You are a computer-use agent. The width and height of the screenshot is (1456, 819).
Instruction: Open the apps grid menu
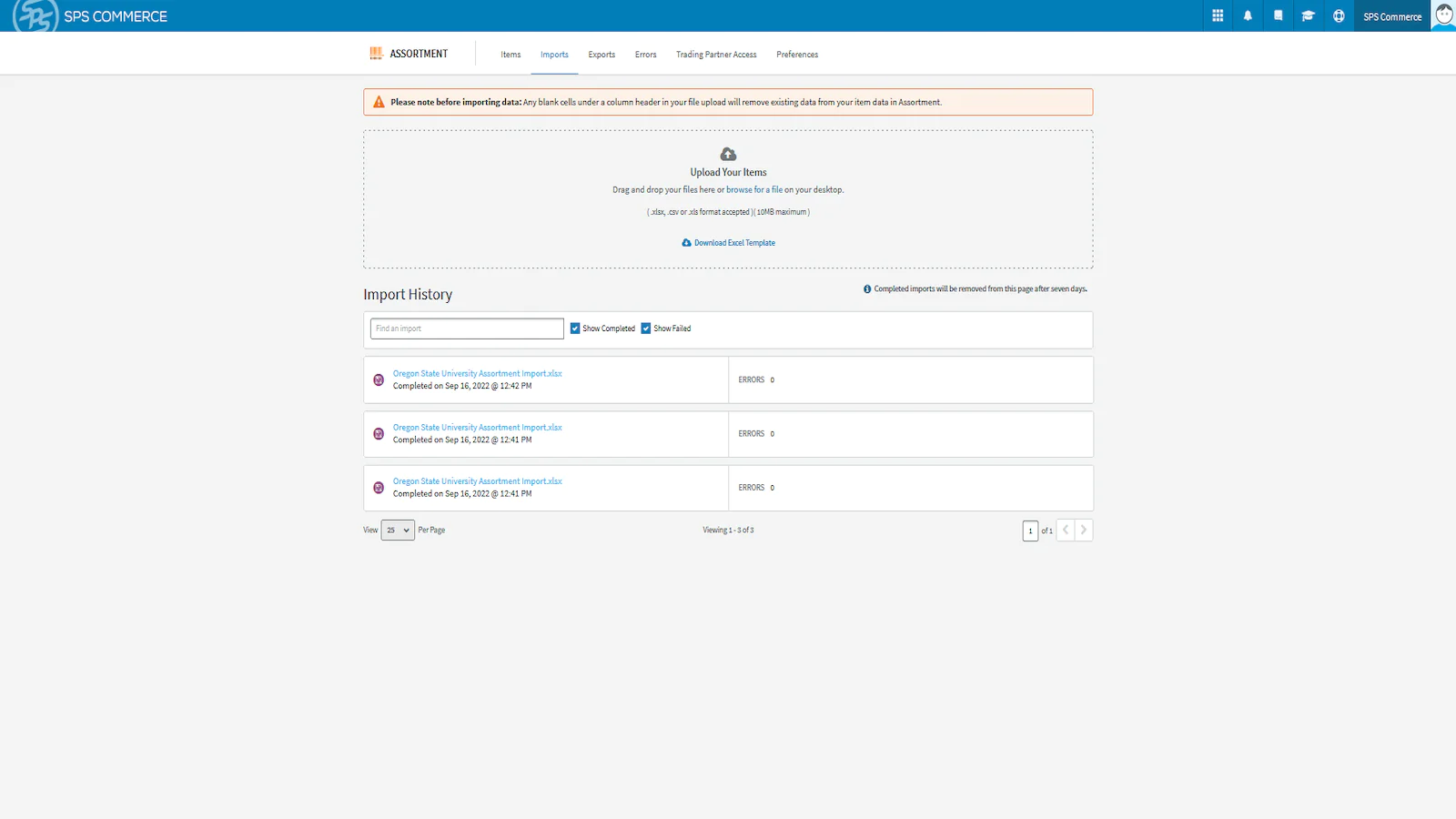coord(1218,15)
